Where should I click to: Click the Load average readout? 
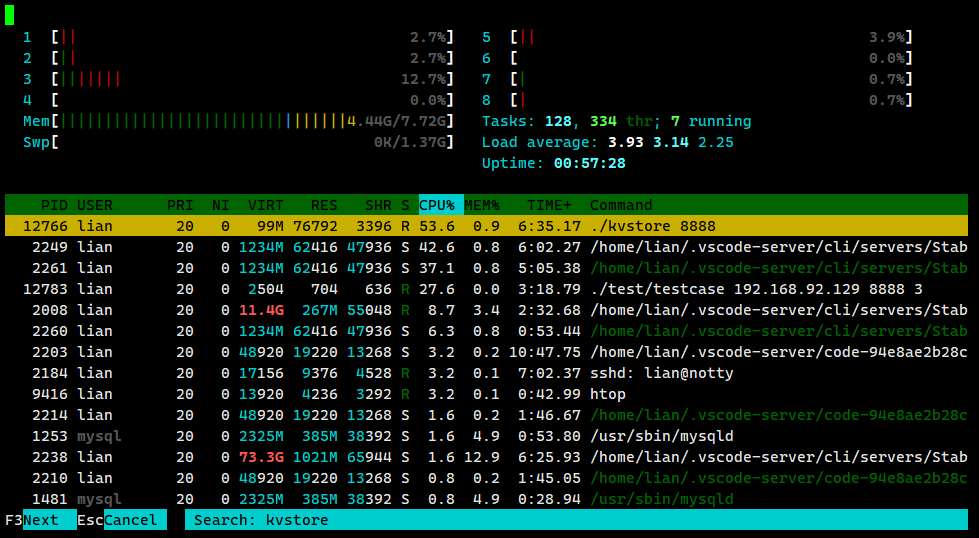pyautogui.click(x=607, y=142)
